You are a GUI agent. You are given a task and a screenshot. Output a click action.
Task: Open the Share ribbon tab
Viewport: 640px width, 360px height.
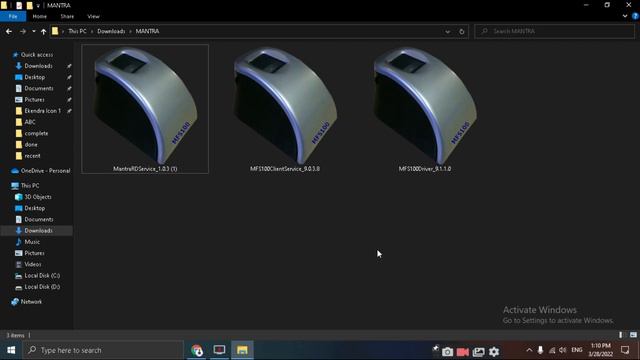(x=67, y=16)
